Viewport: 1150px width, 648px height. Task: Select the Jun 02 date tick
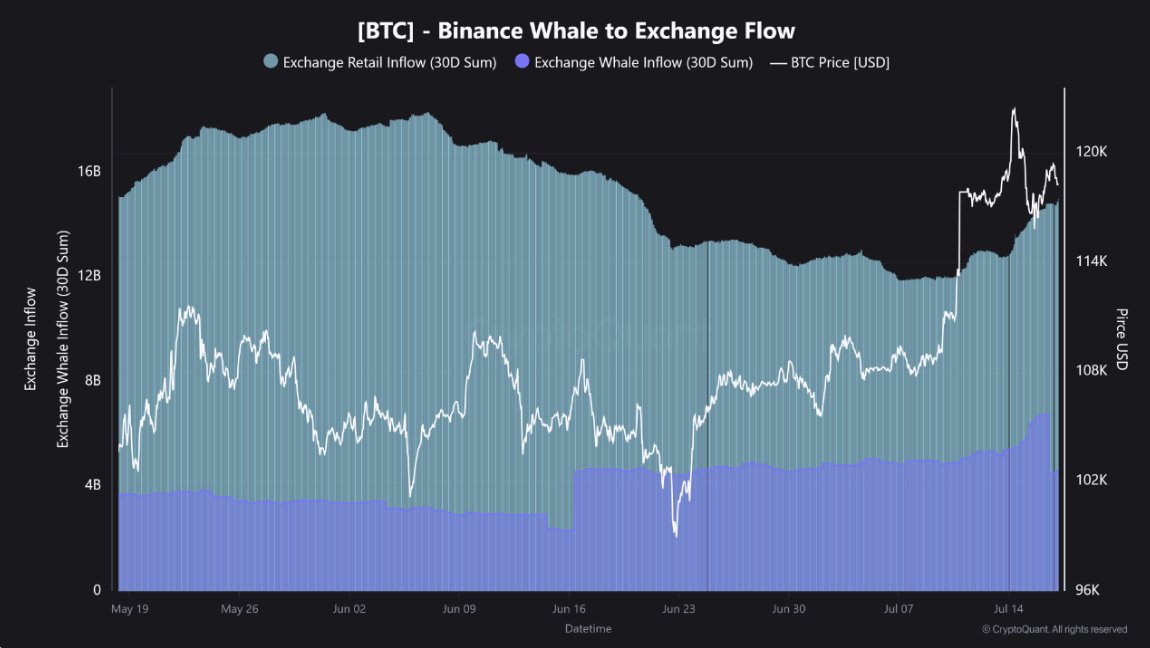[x=349, y=609]
